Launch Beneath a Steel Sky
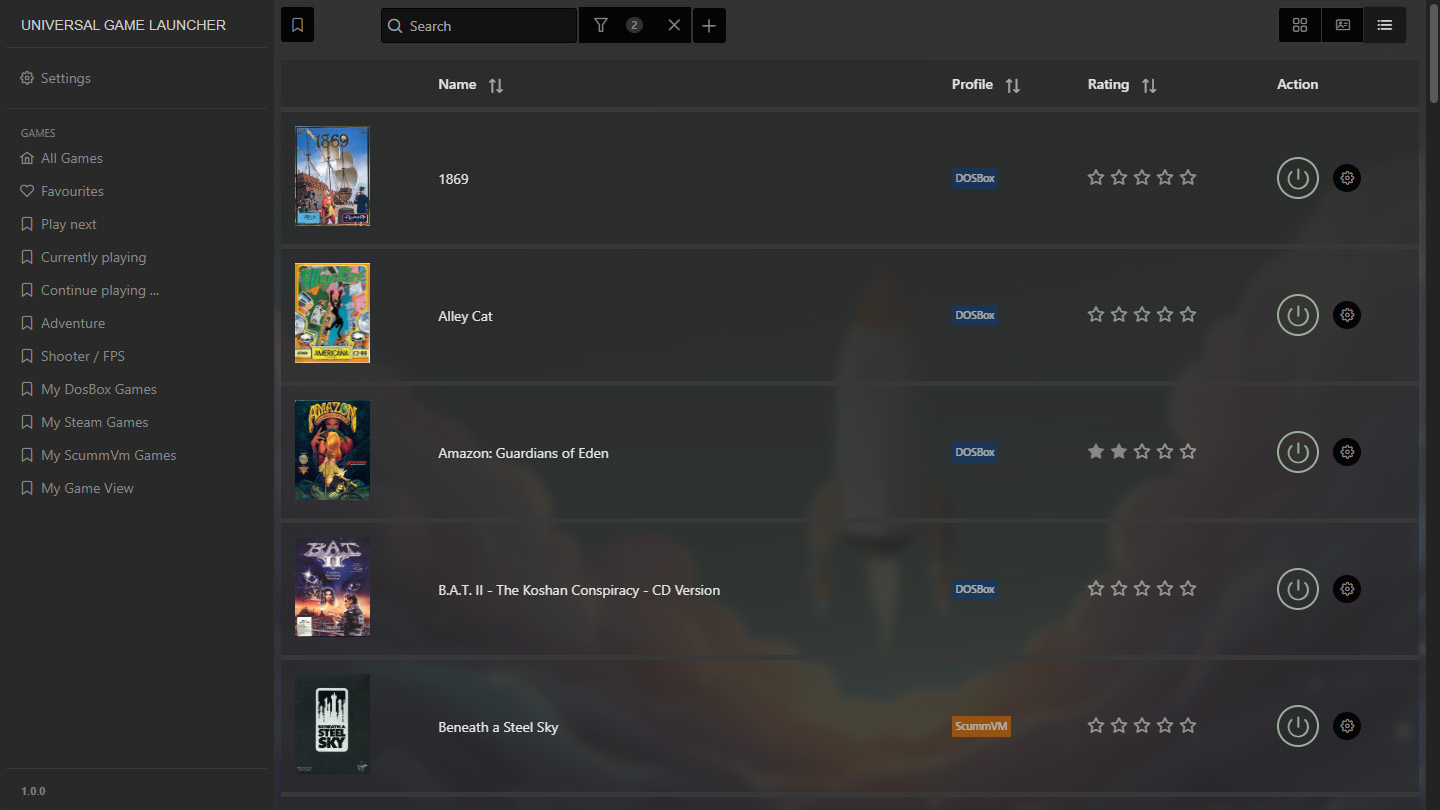 coord(1297,726)
